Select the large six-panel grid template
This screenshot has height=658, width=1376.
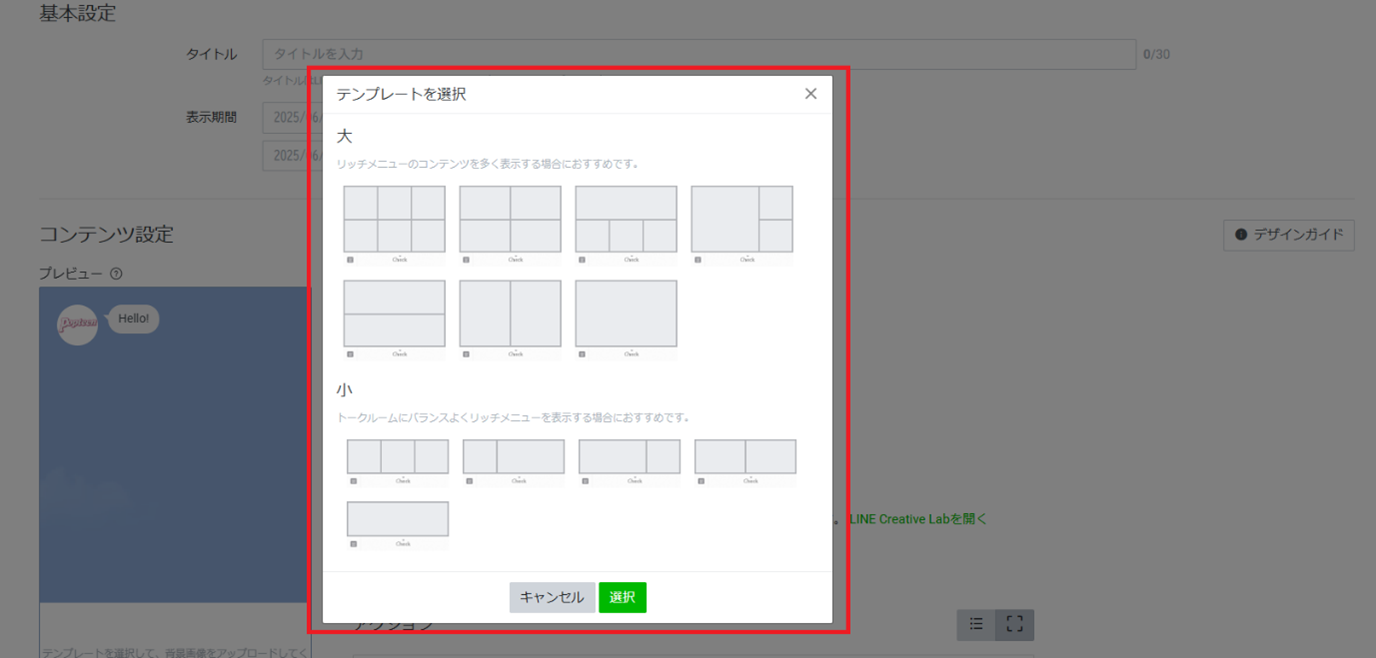(x=394, y=219)
